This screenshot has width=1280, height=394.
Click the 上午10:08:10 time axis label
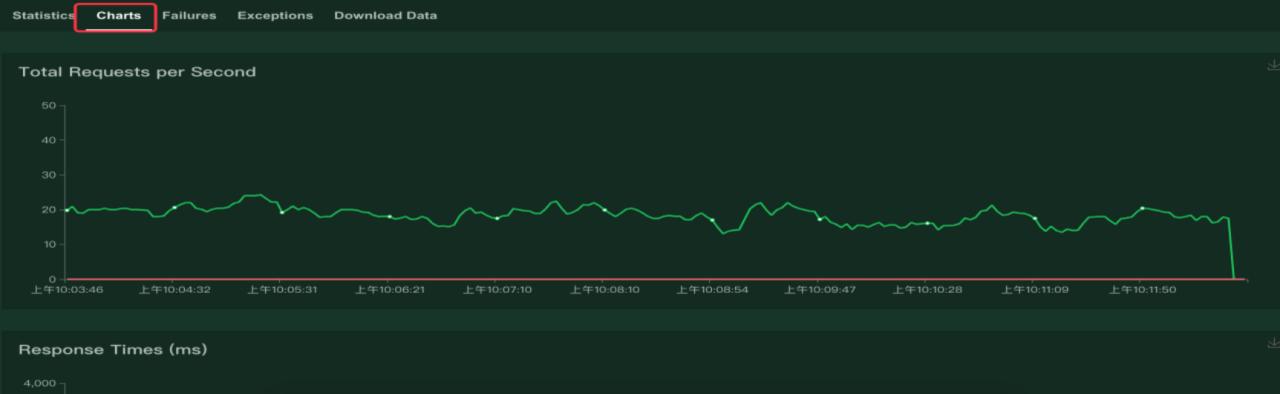[x=604, y=290]
